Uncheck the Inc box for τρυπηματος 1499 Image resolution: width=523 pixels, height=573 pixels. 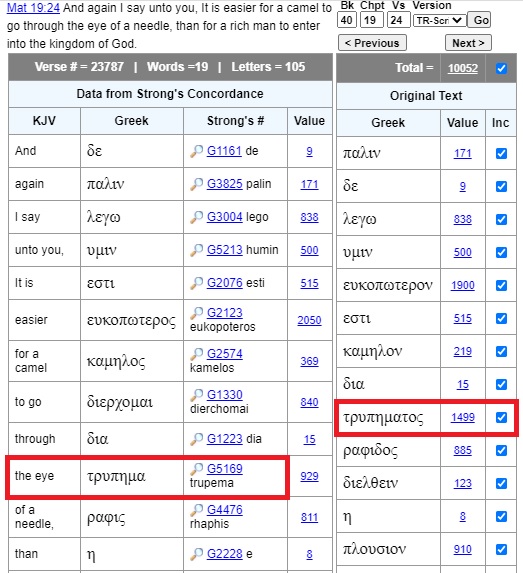click(501, 417)
